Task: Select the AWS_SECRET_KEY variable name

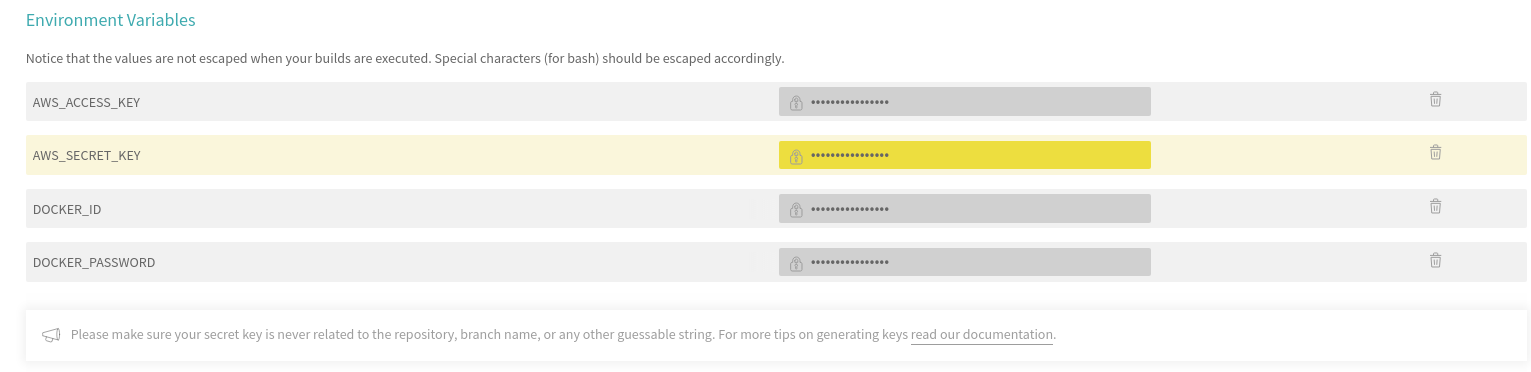Action: pos(86,155)
